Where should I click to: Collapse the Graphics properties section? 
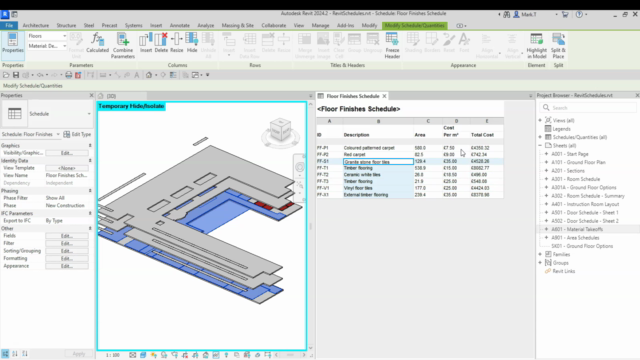click(x=90, y=145)
